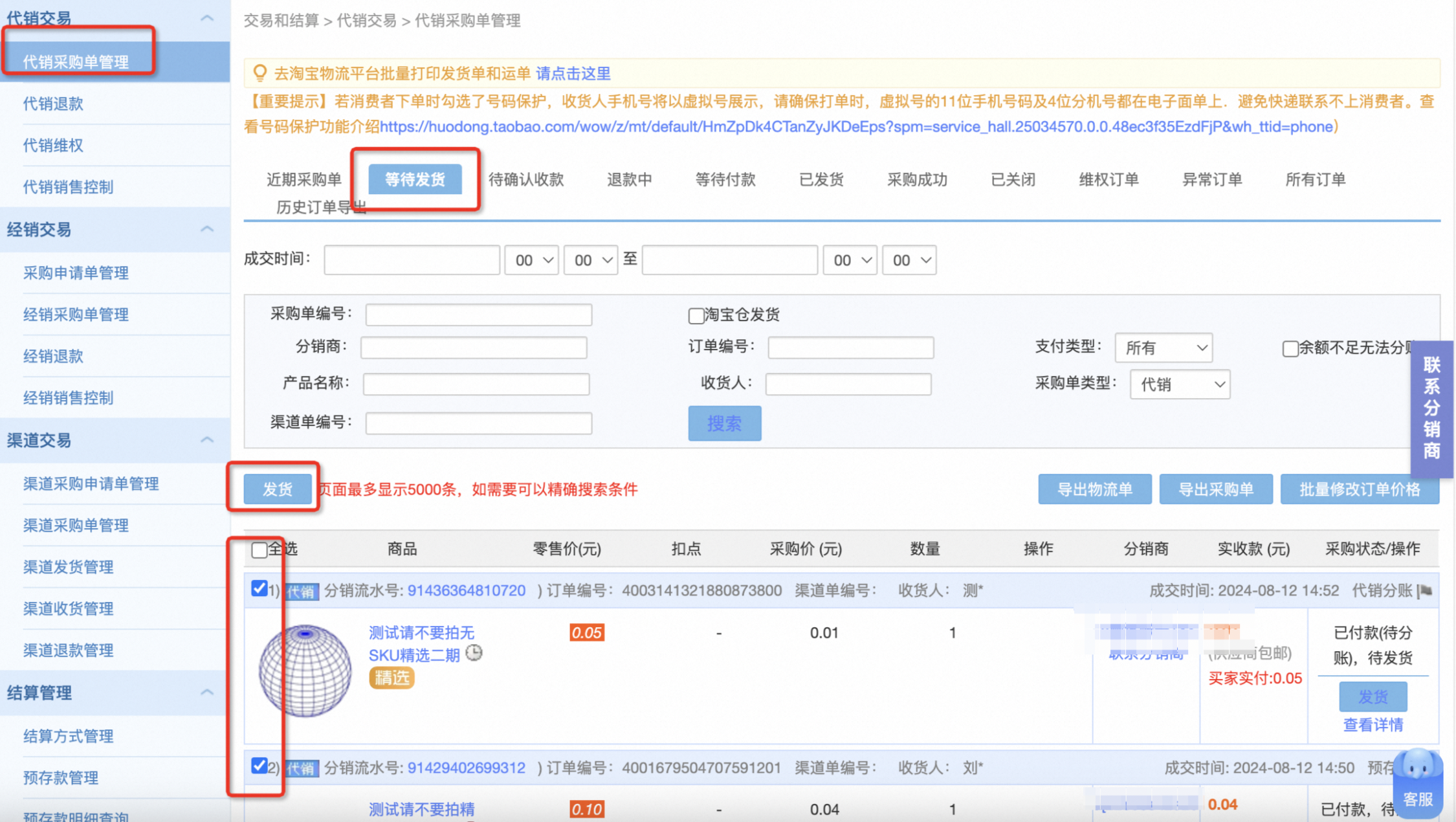Switch to the 已关闭 tab
The width and height of the screenshot is (1456, 822).
tap(1013, 179)
